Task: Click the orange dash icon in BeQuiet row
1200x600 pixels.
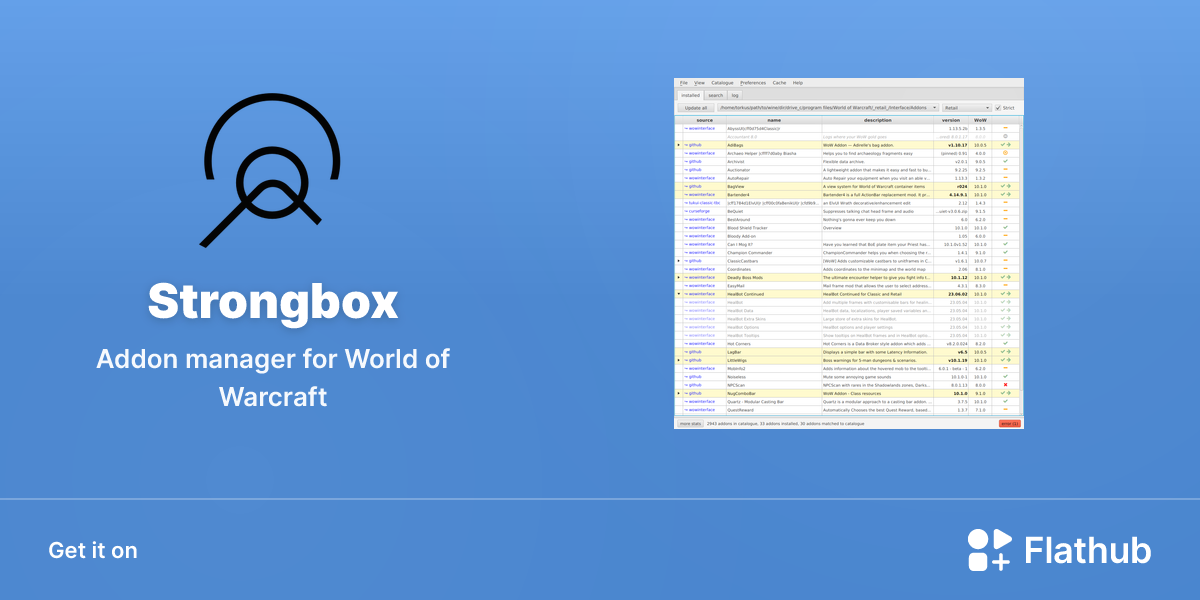Action: [x=1005, y=211]
